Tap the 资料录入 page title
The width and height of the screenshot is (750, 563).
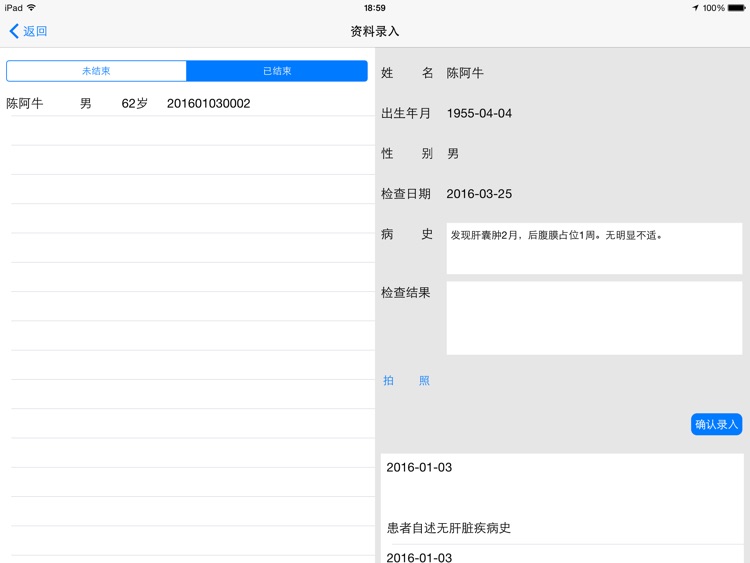point(375,31)
